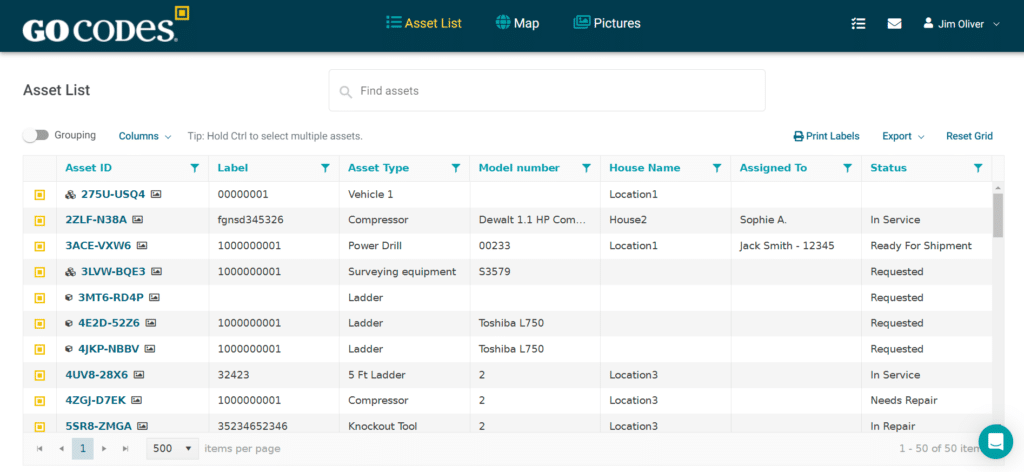Image resolution: width=1024 pixels, height=472 pixels.
Task: Select checkbox for asset 3ACE-VXW6
Action: click(40, 246)
